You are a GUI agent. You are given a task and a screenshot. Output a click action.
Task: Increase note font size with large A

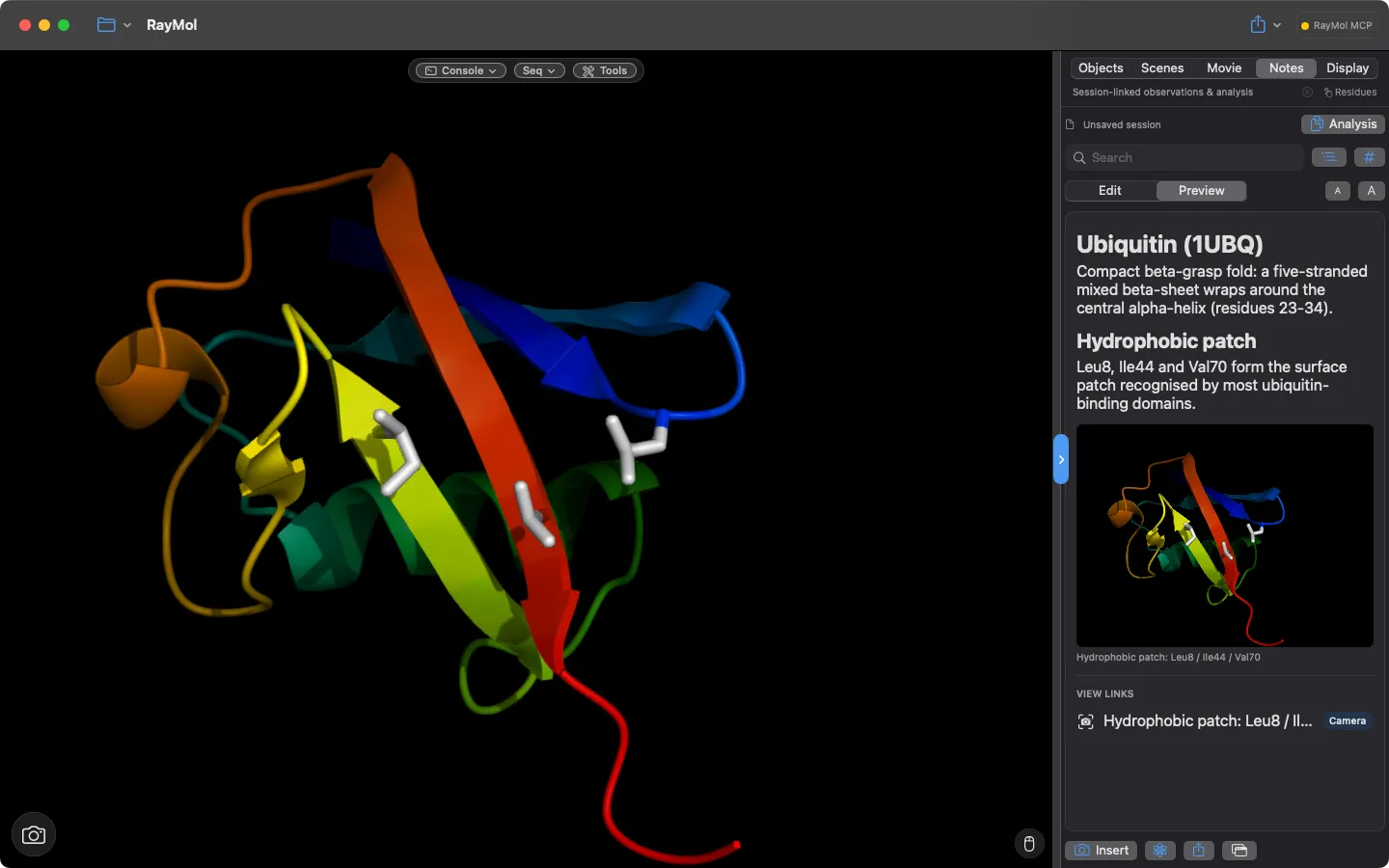1371,191
